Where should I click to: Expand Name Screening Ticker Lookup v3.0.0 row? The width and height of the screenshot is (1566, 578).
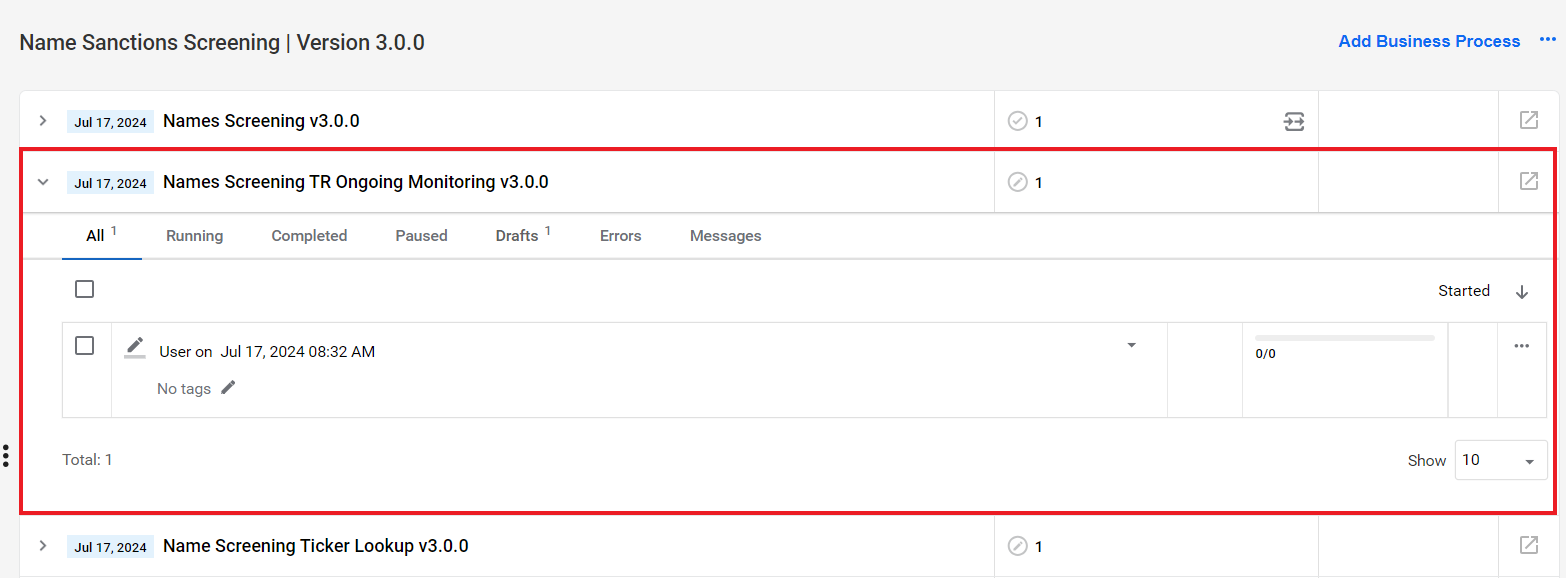(x=43, y=545)
